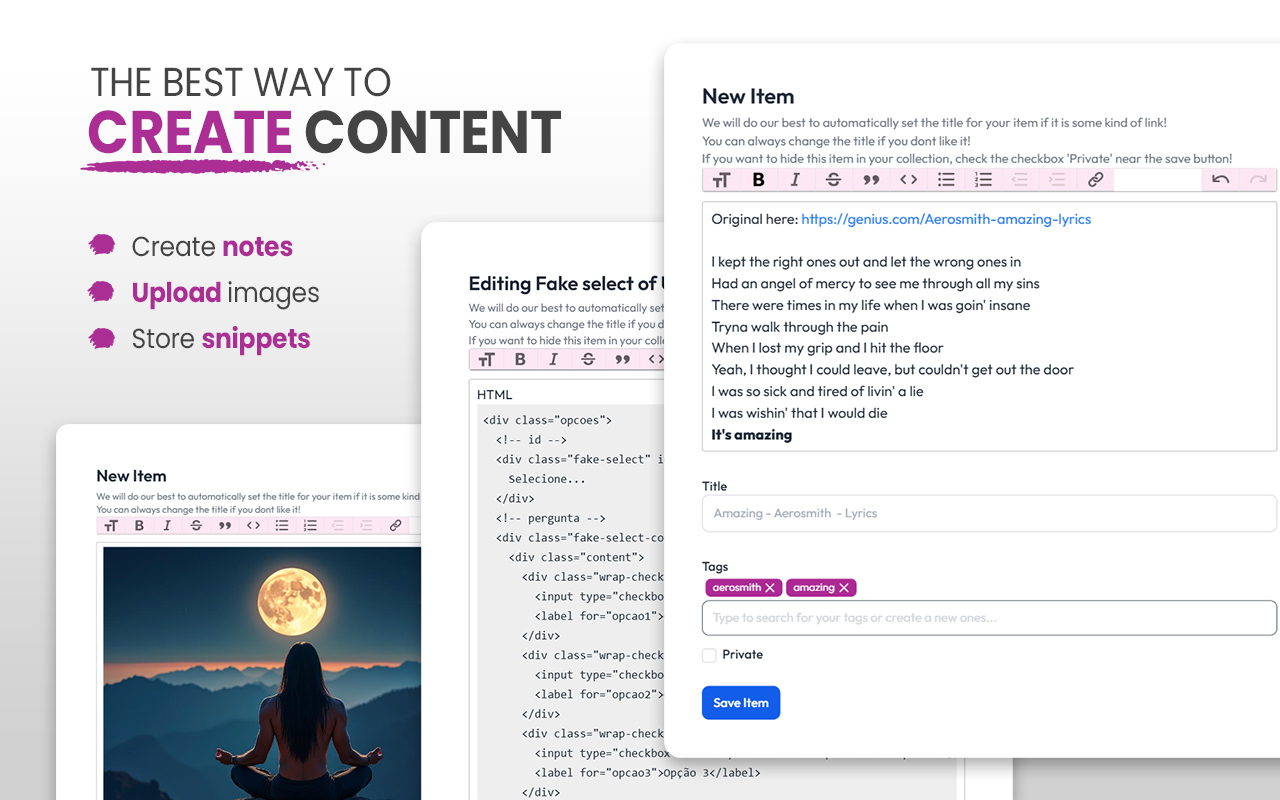Image resolution: width=1280 pixels, height=800 pixels.
Task: Outdent in moon image New Item toolbar
Action: (x=338, y=525)
